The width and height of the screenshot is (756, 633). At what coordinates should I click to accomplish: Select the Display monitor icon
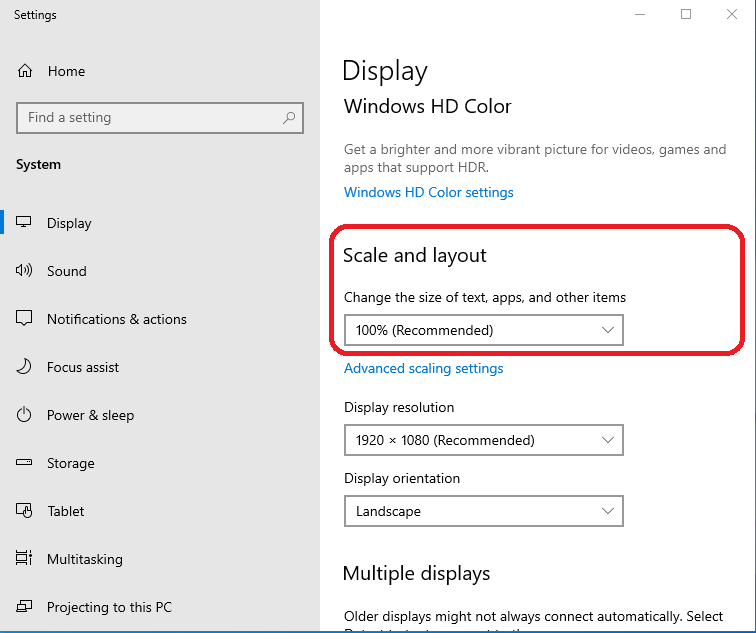click(x=25, y=223)
